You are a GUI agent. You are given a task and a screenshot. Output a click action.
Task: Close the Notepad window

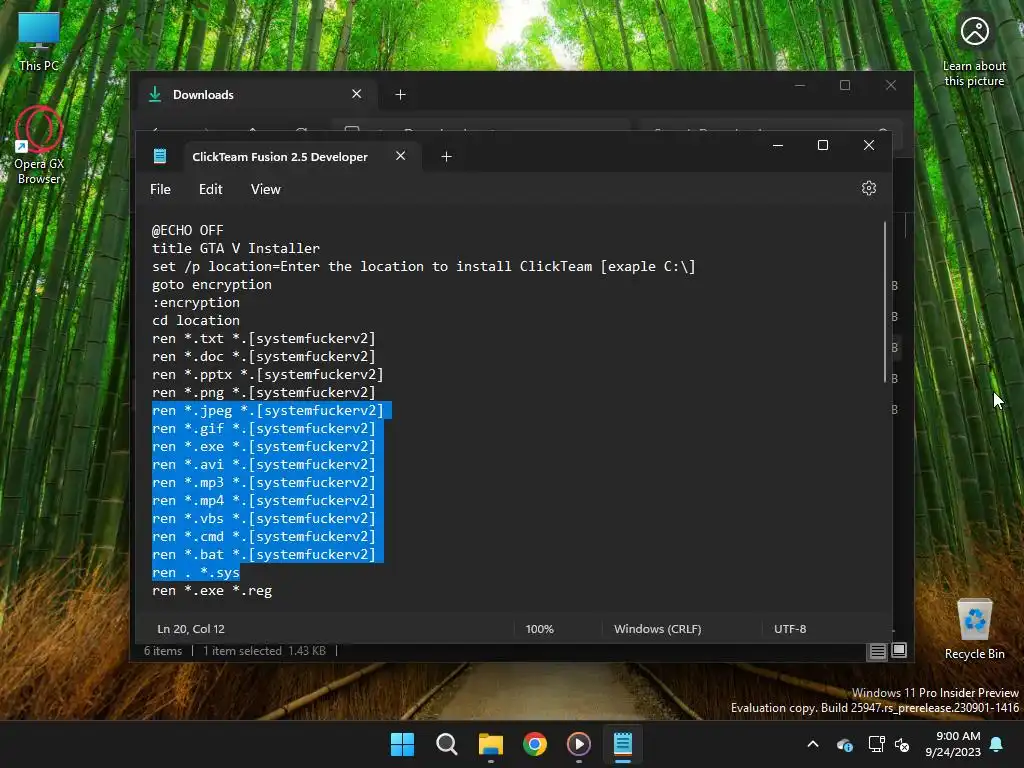(869, 145)
